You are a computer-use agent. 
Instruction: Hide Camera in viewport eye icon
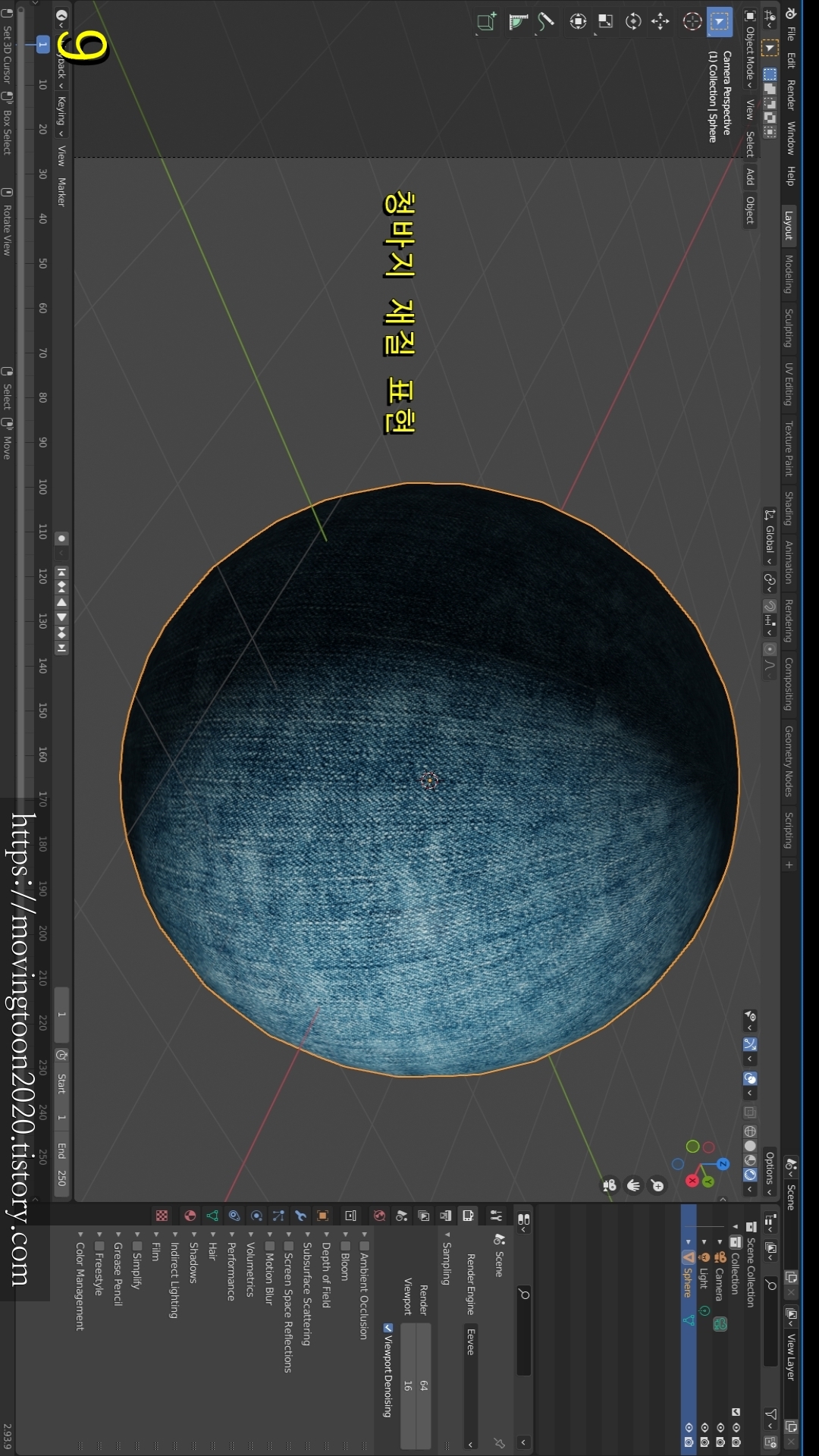(x=720, y=1426)
